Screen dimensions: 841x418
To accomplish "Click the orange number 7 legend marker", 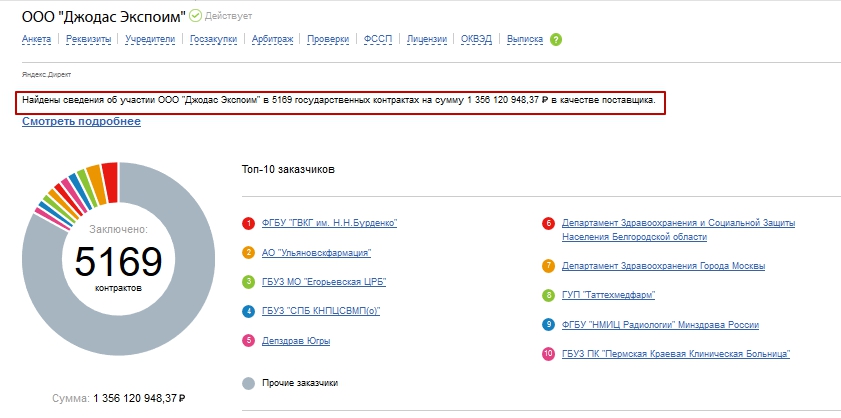I will pyautogui.click(x=548, y=266).
